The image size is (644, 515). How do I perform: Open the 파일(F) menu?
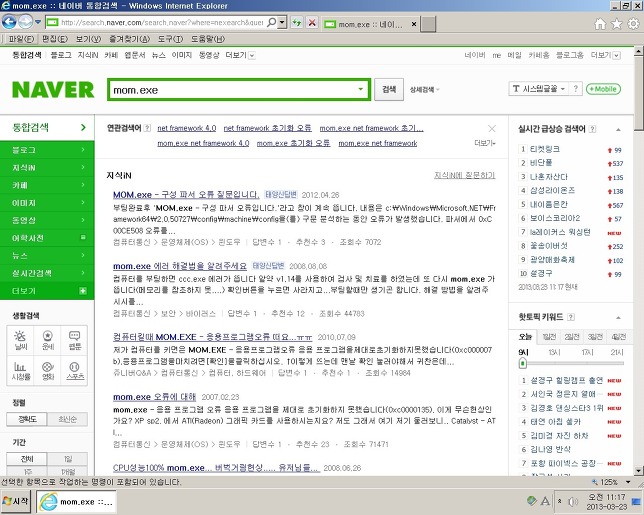point(21,39)
